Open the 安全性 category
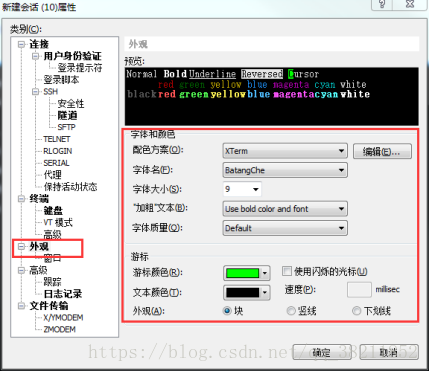Image resolution: width=429 pixels, height=372 pixels. (x=71, y=103)
